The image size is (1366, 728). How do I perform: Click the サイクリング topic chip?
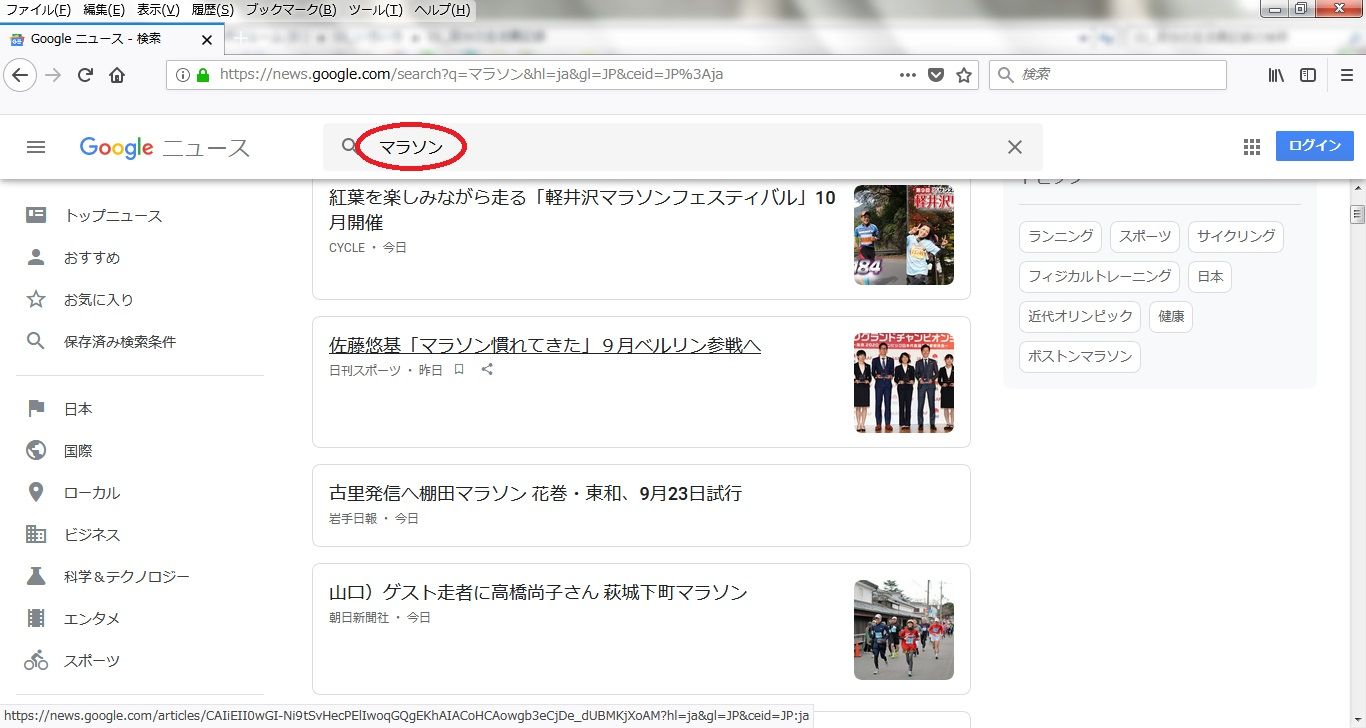(1236, 237)
